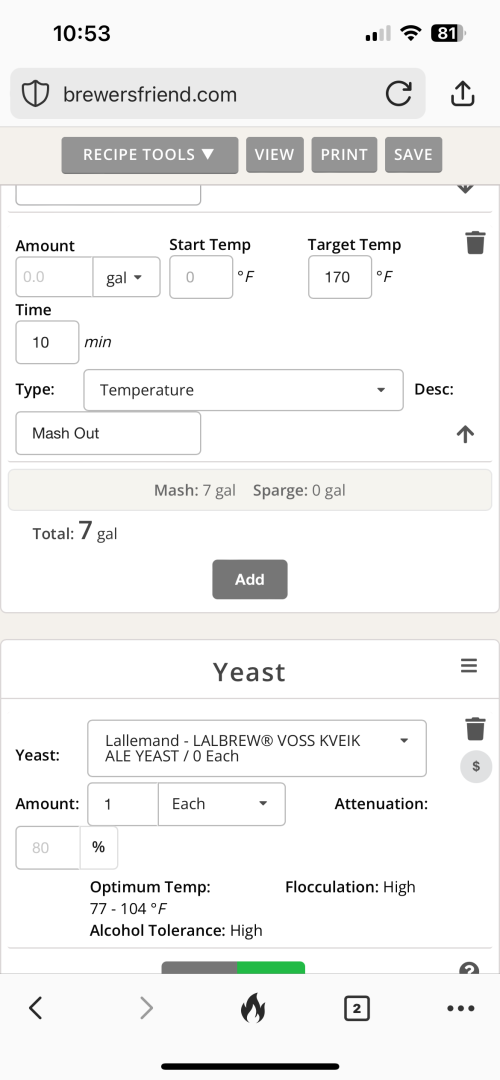Edit the Target Temp field showing 170
The image size is (500, 1080).
click(x=340, y=277)
